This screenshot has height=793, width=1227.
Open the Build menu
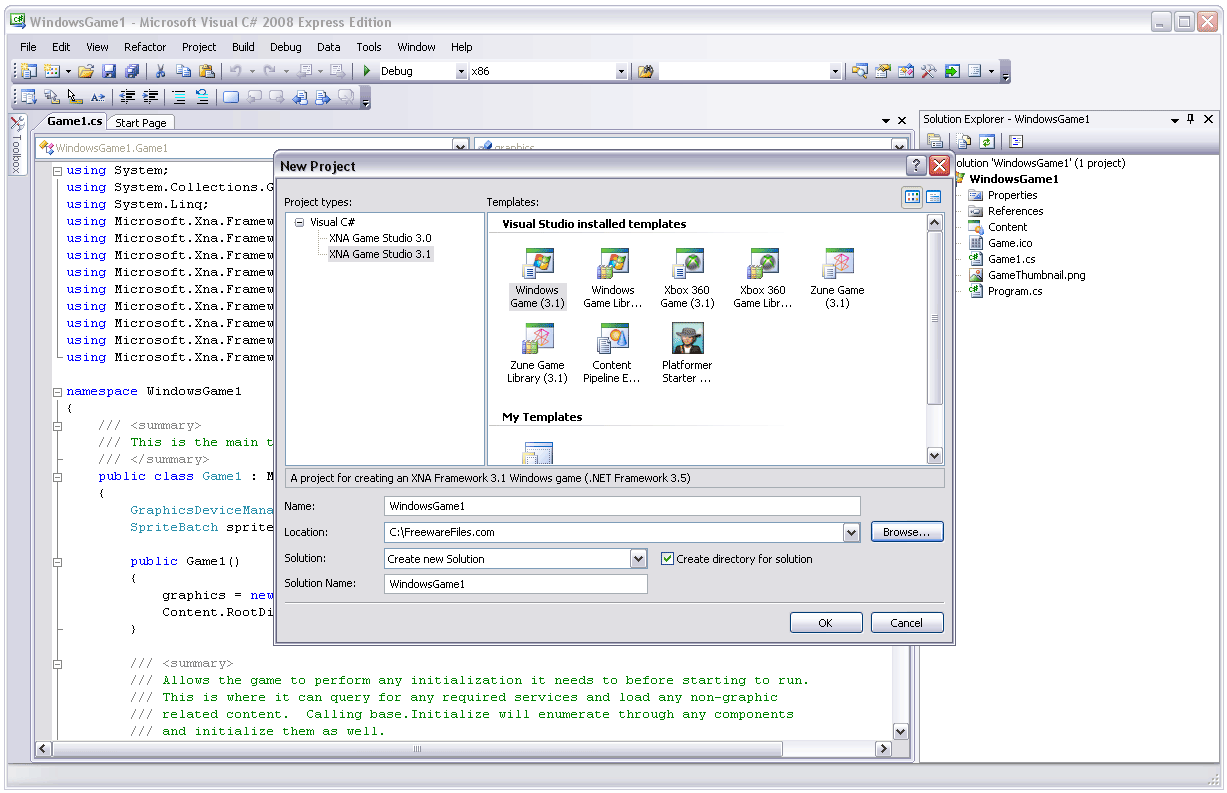tap(243, 47)
